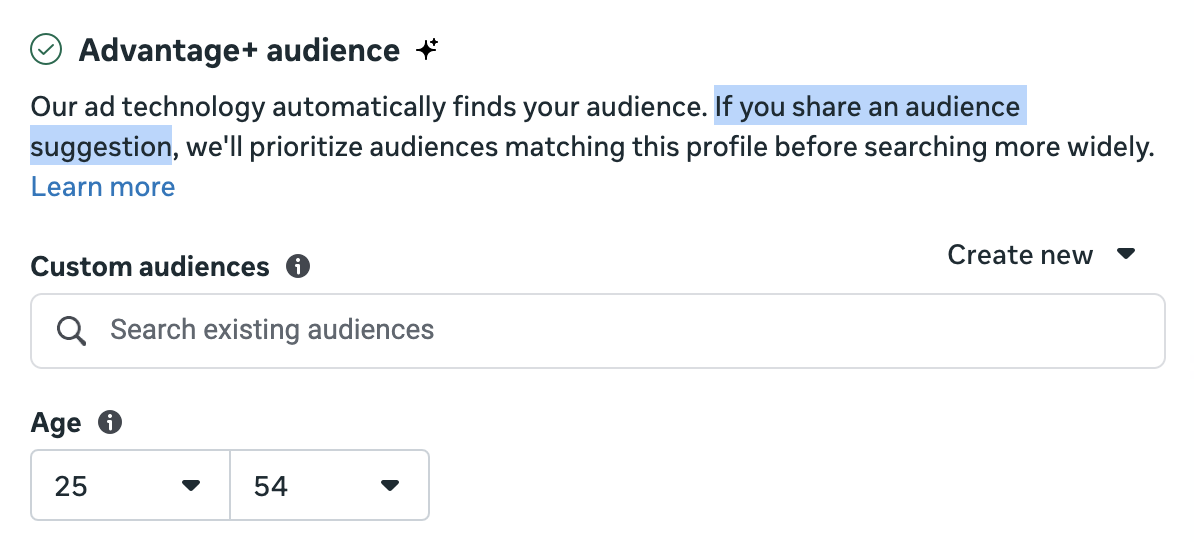Click the sparkle icon next to Advantage+ audience
Viewport: 1194px width, 542px height.
pos(427,49)
